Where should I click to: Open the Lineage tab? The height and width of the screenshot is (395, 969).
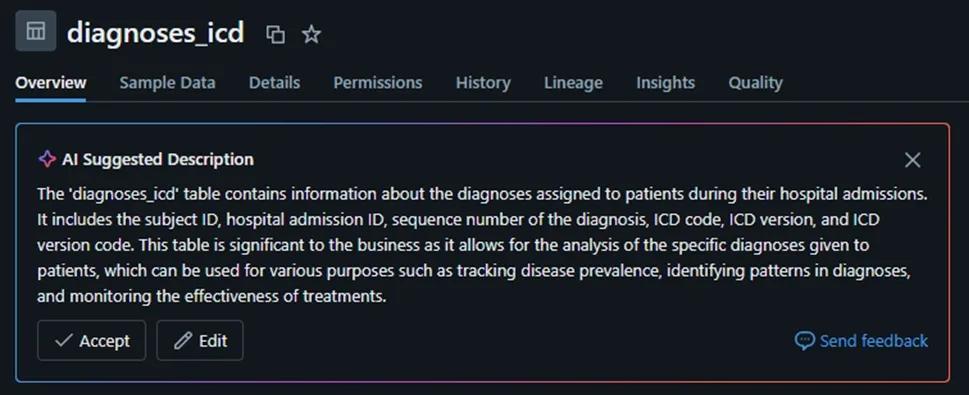pos(573,83)
